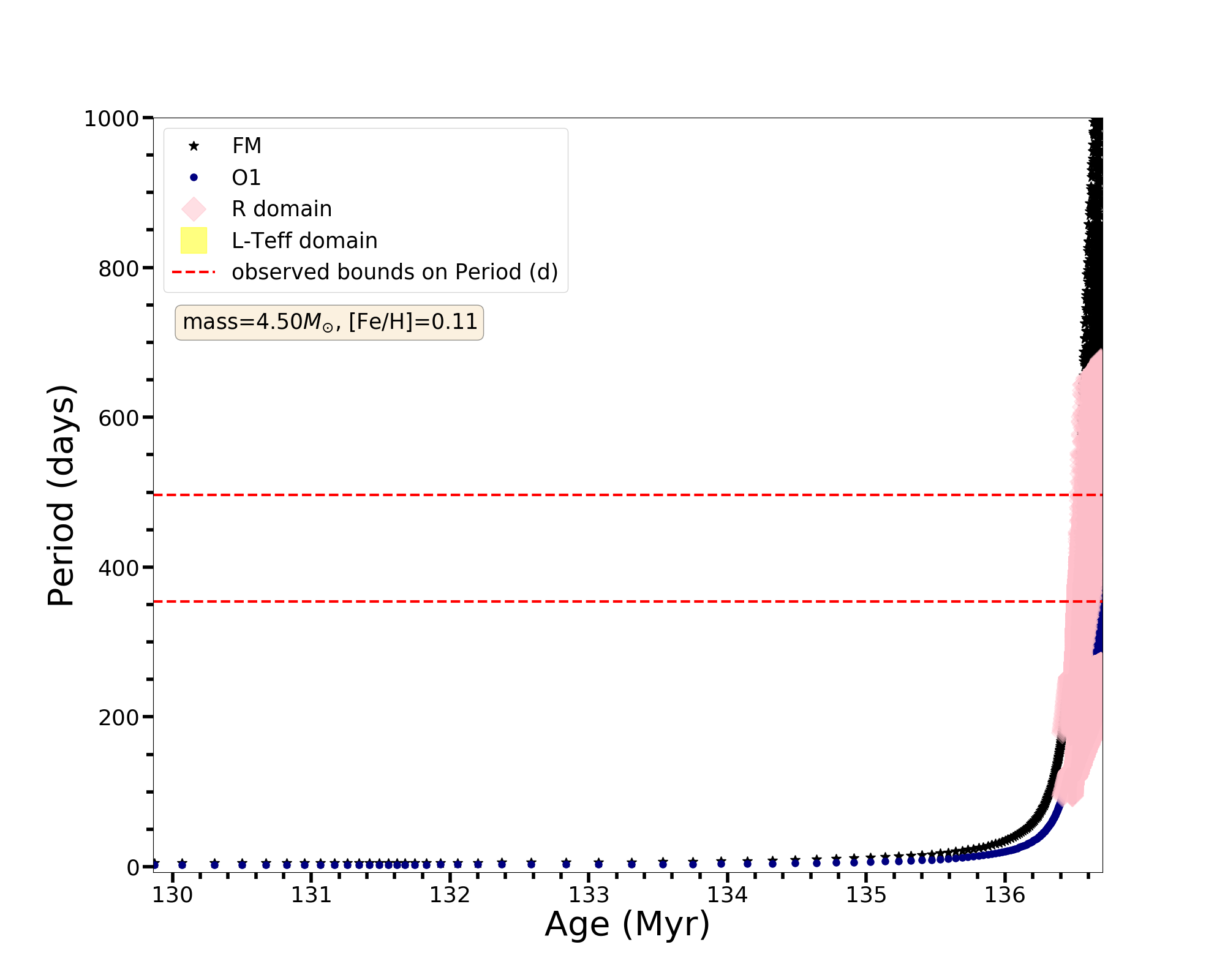Click the 'Period (days)' y-axis title
This screenshot has width=1225, height=980.
pos(61,495)
